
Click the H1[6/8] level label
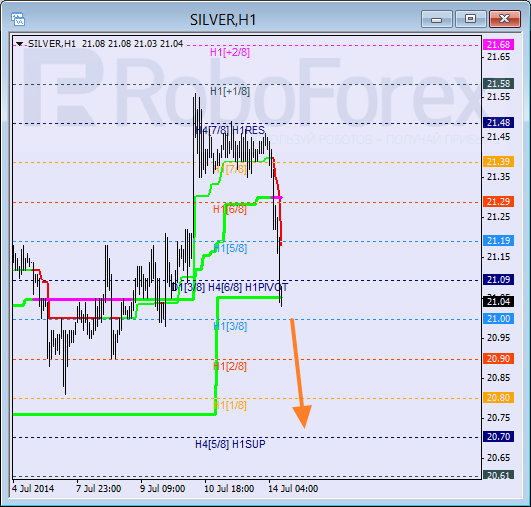click(x=230, y=209)
